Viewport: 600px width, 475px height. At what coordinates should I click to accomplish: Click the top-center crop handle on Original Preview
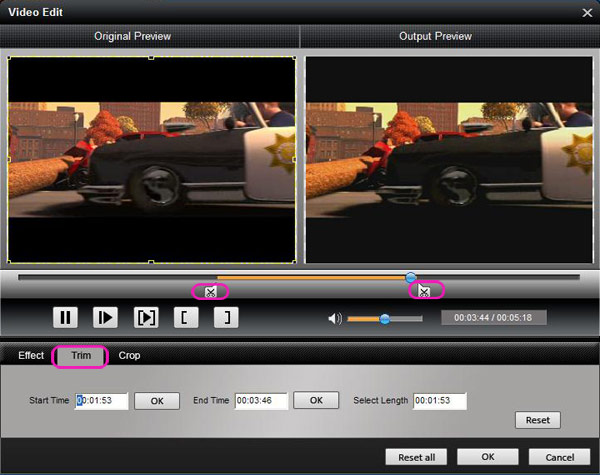(151, 58)
